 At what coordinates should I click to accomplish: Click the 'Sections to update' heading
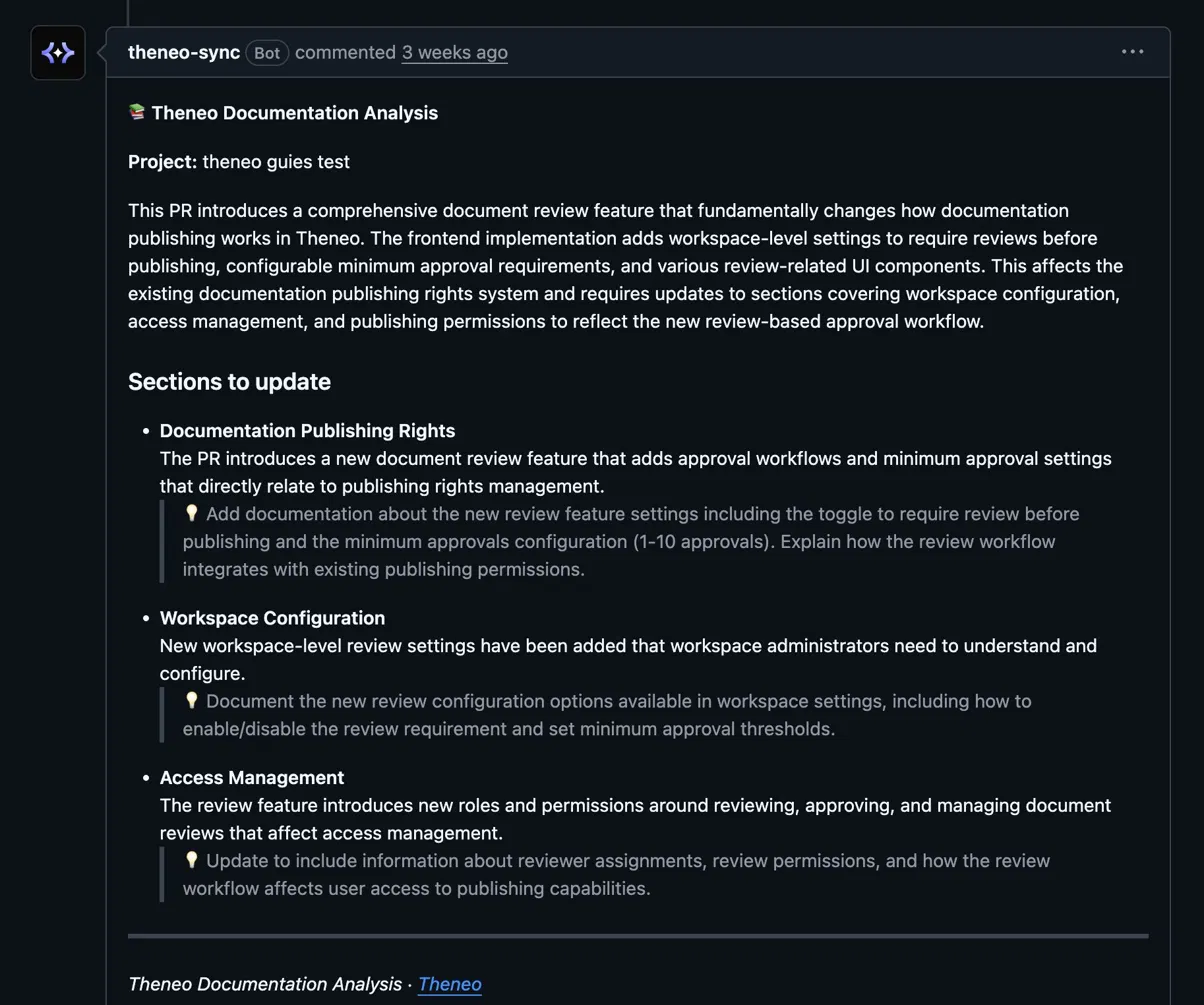(x=229, y=382)
